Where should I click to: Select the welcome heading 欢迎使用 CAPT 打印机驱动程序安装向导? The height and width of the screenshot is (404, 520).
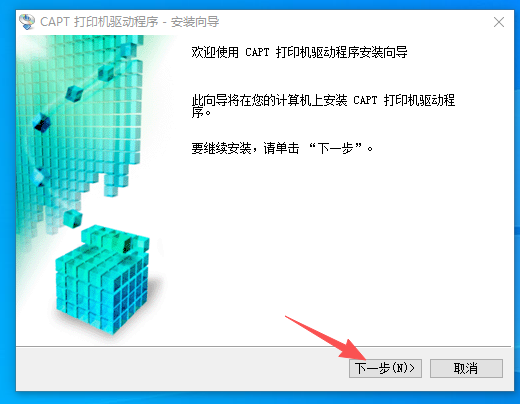coord(299,52)
